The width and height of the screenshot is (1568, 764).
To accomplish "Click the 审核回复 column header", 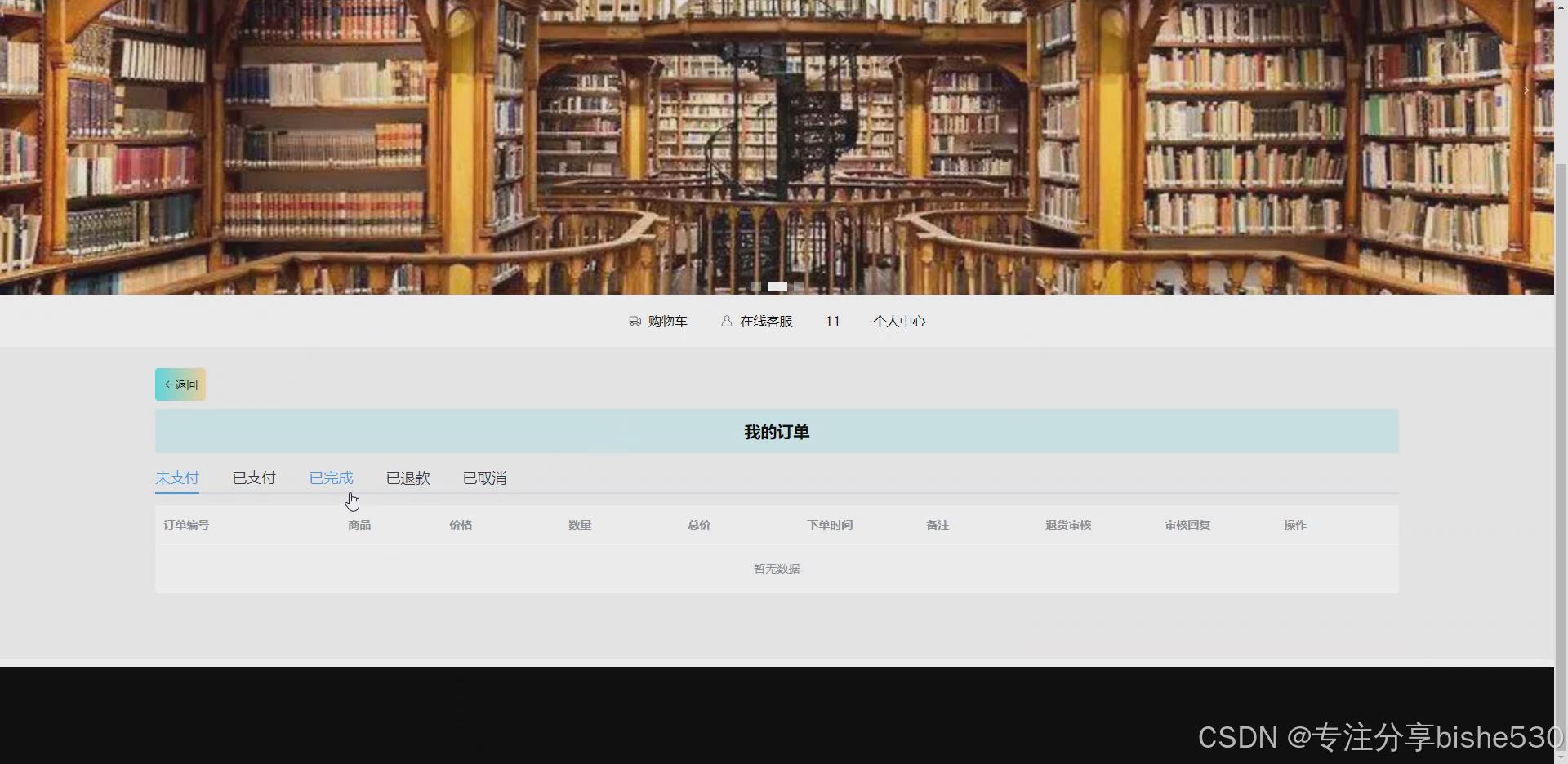I will click(x=1187, y=525).
